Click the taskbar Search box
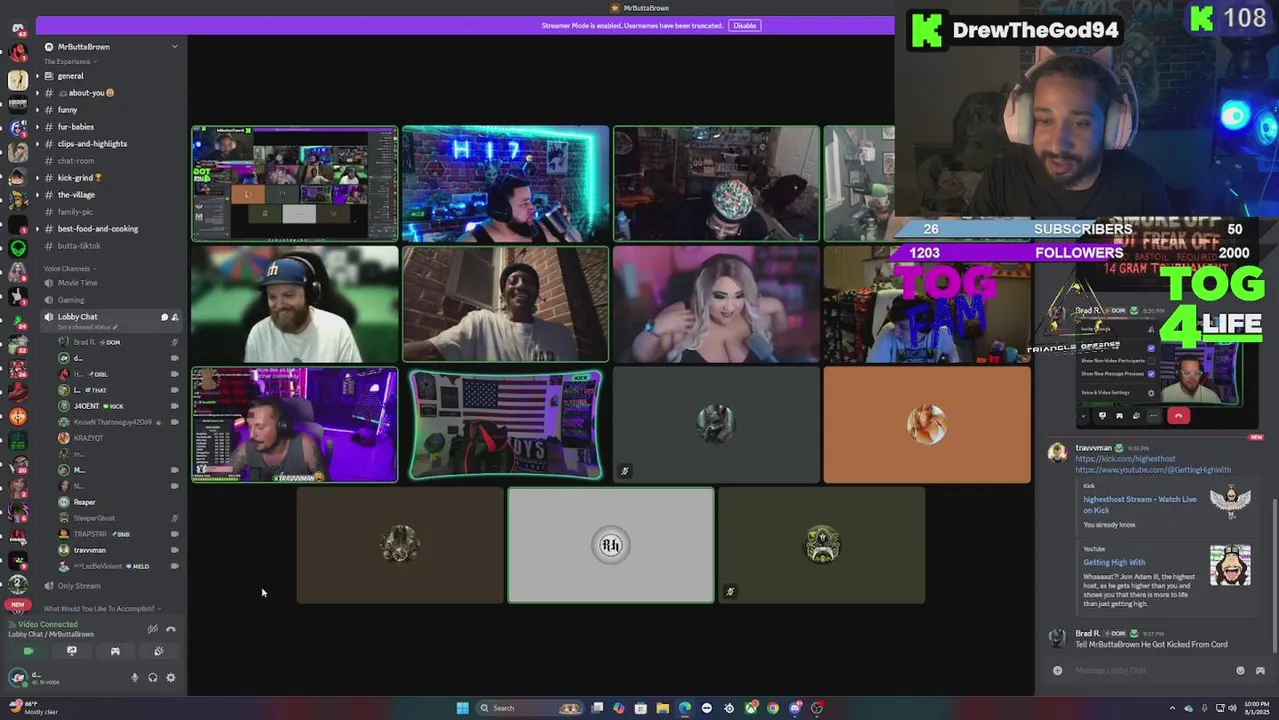The width and height of the screenshot is (1279, 720). pyautogui.click(x=530, y=708)
